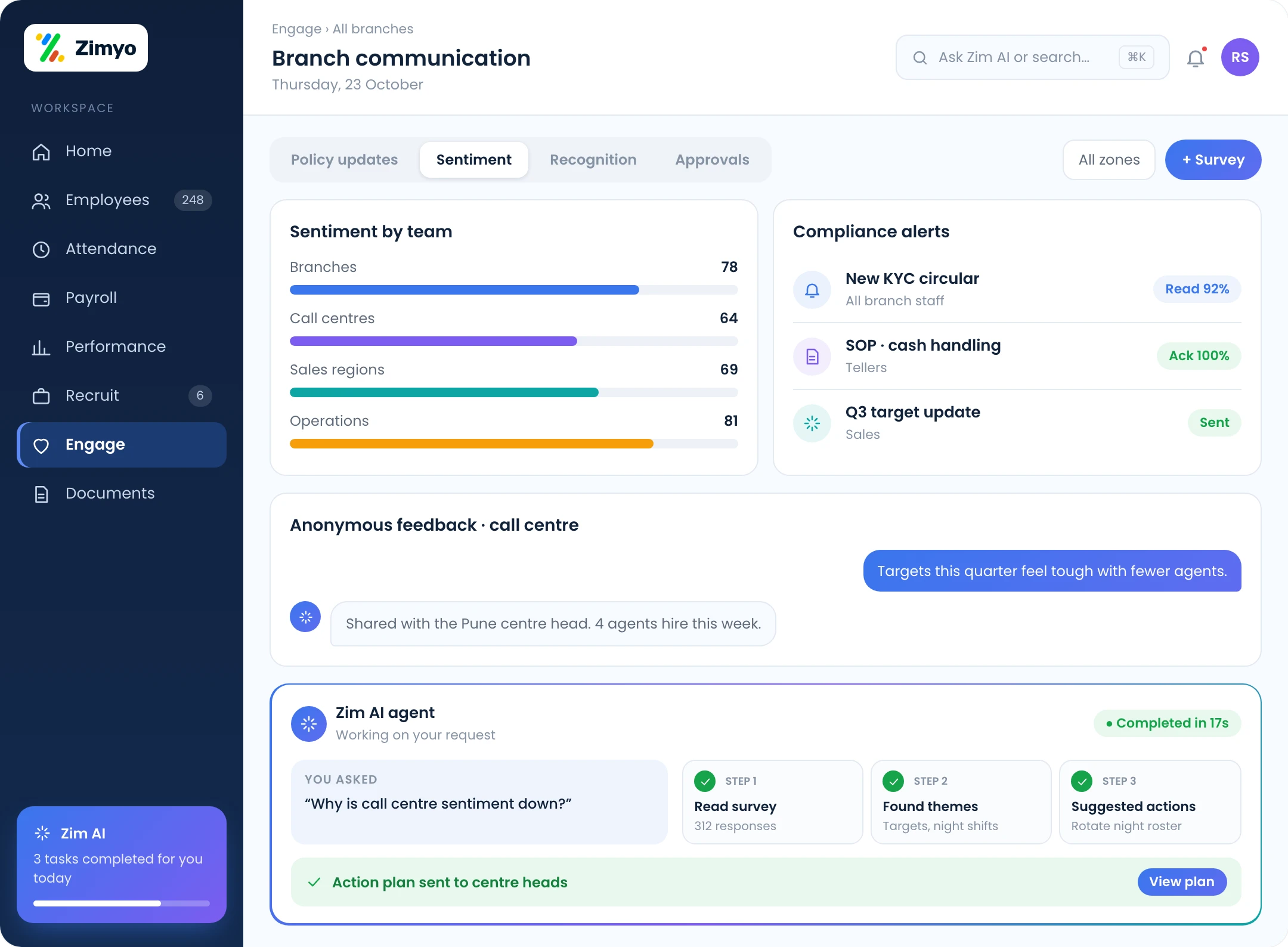
Task: Click the Operations score 81
Action: tap(731, 420)
